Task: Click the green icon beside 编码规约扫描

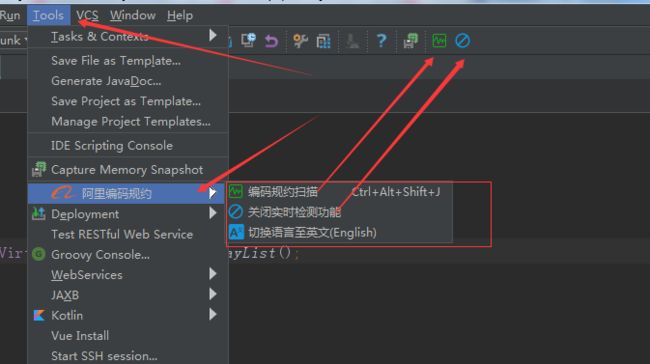Action: pos(236,191)
